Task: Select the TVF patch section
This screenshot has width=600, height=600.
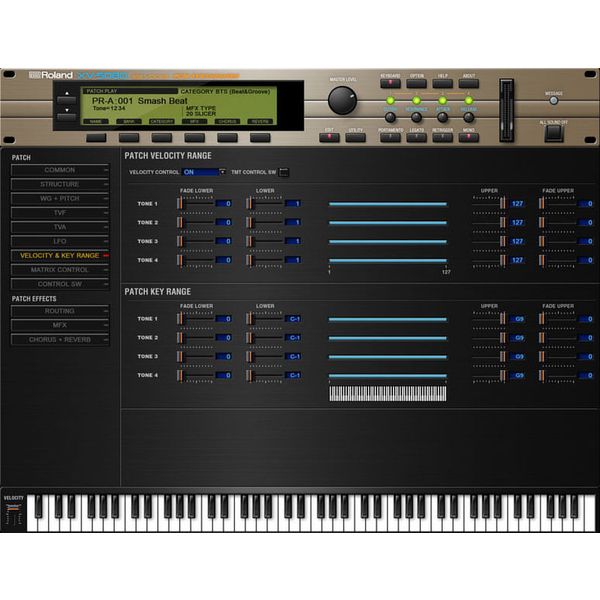Action: point(60,213)
